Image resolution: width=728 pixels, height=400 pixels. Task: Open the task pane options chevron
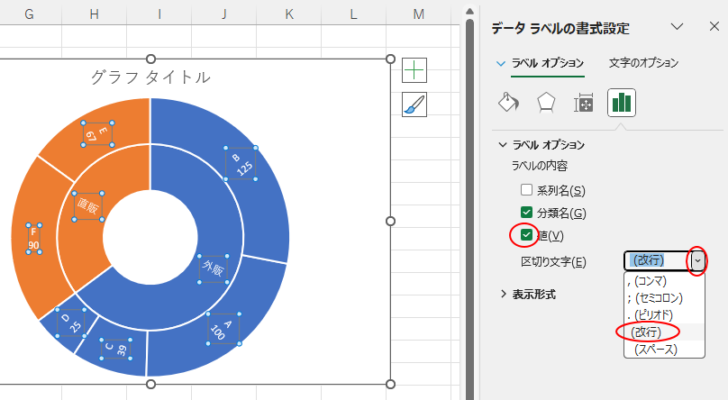click(677, 27)
